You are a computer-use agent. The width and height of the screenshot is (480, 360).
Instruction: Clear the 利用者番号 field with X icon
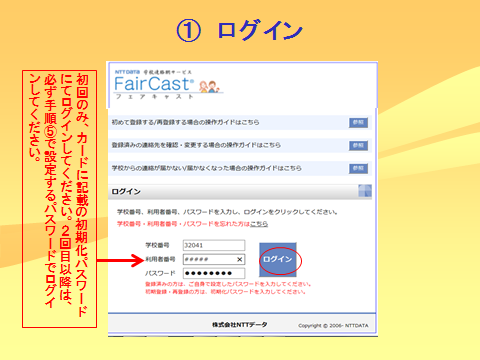(x=239, y=259)
